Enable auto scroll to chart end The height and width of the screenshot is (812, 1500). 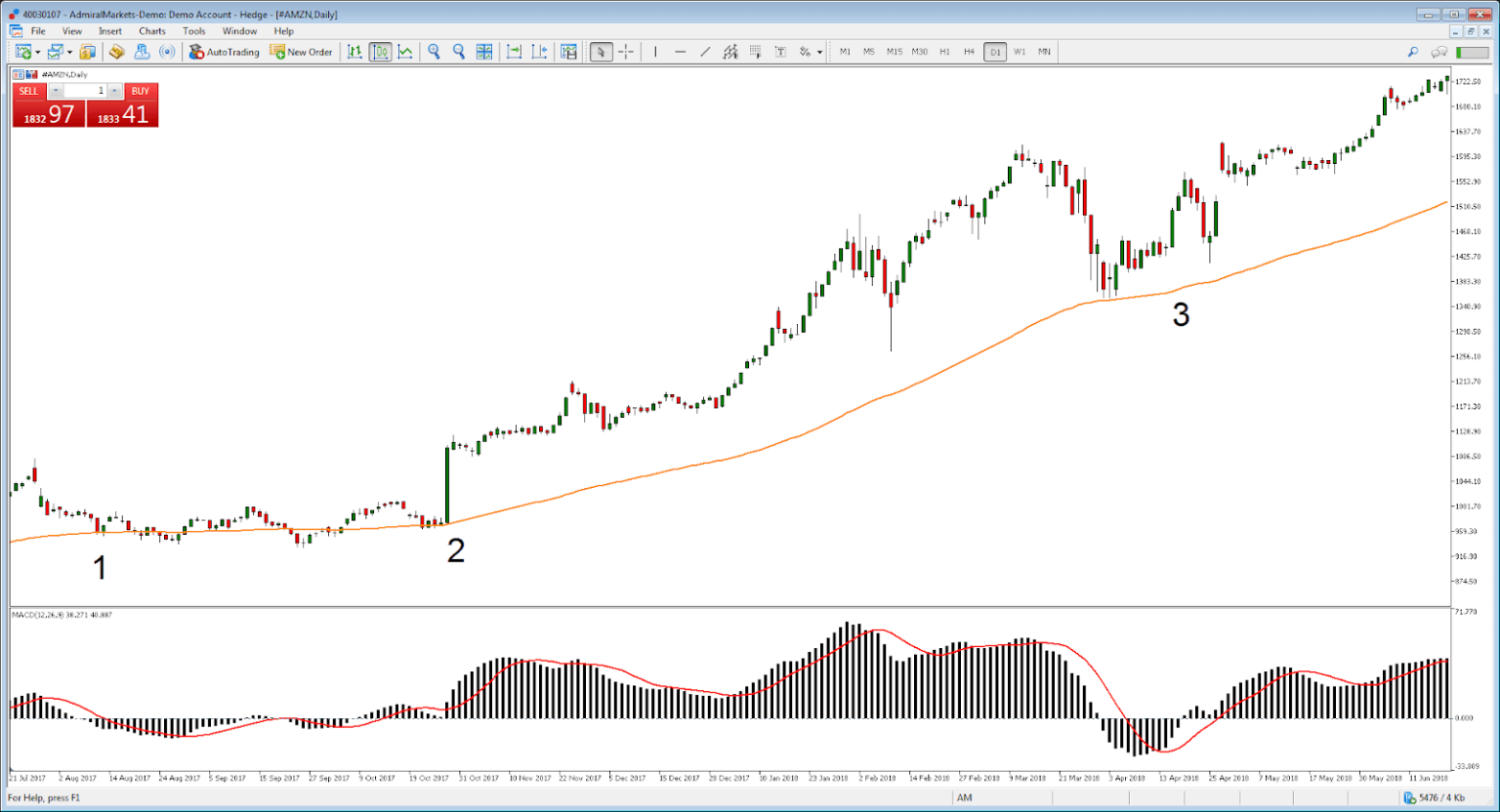[515, 52]
